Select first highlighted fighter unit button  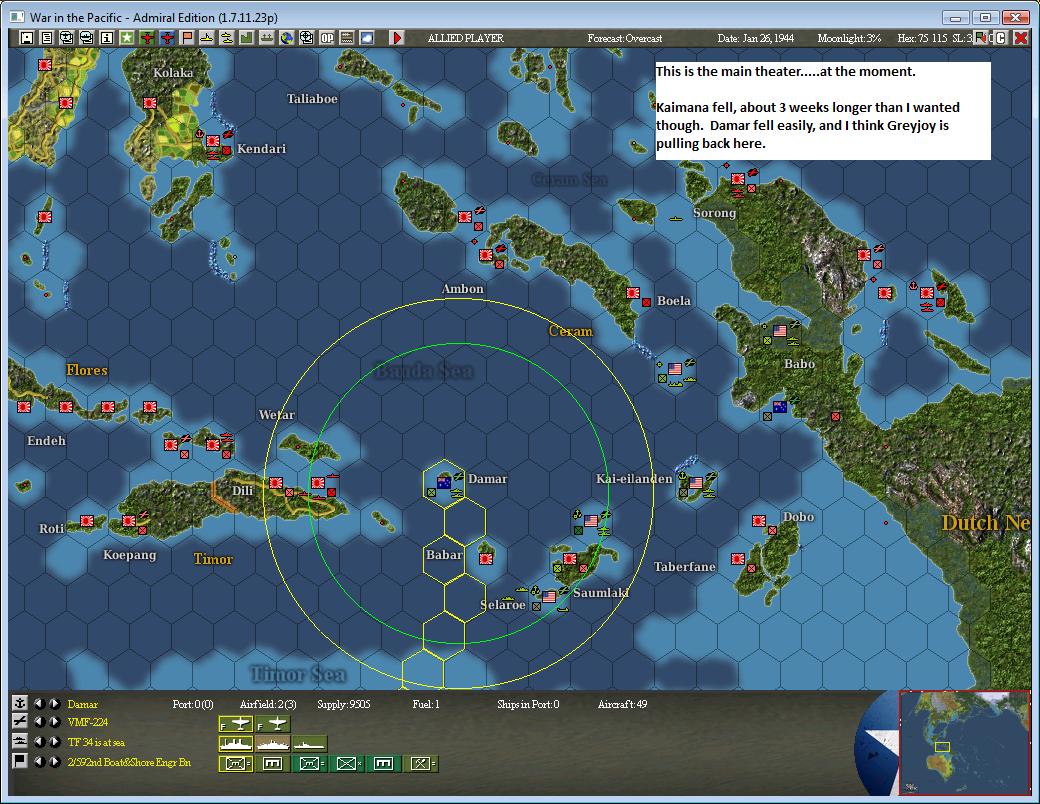coord(235,724)
